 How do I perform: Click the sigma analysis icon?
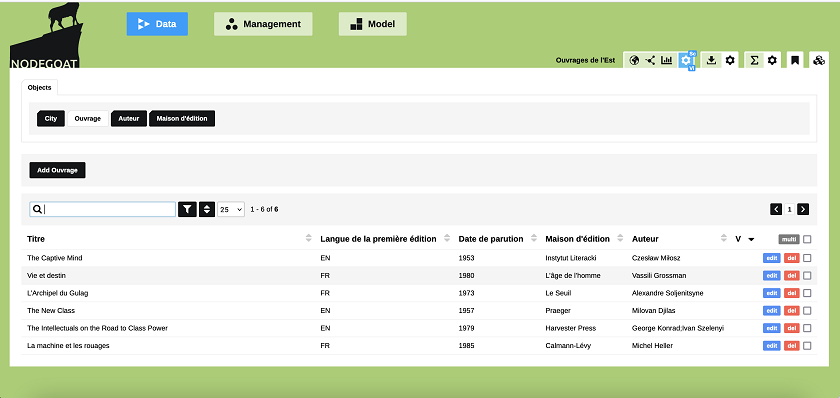tap(754, 61)
